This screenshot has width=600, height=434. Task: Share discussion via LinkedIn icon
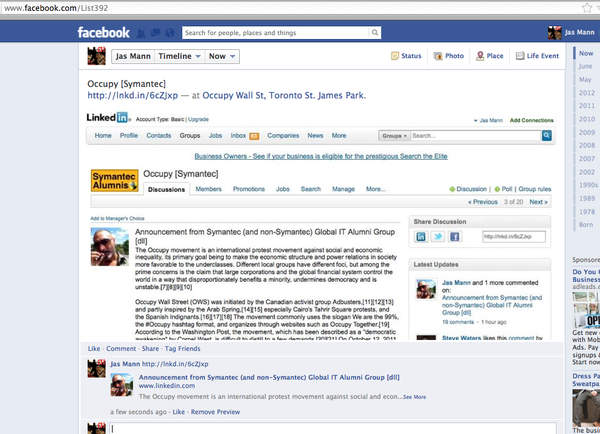coord(421,237)
